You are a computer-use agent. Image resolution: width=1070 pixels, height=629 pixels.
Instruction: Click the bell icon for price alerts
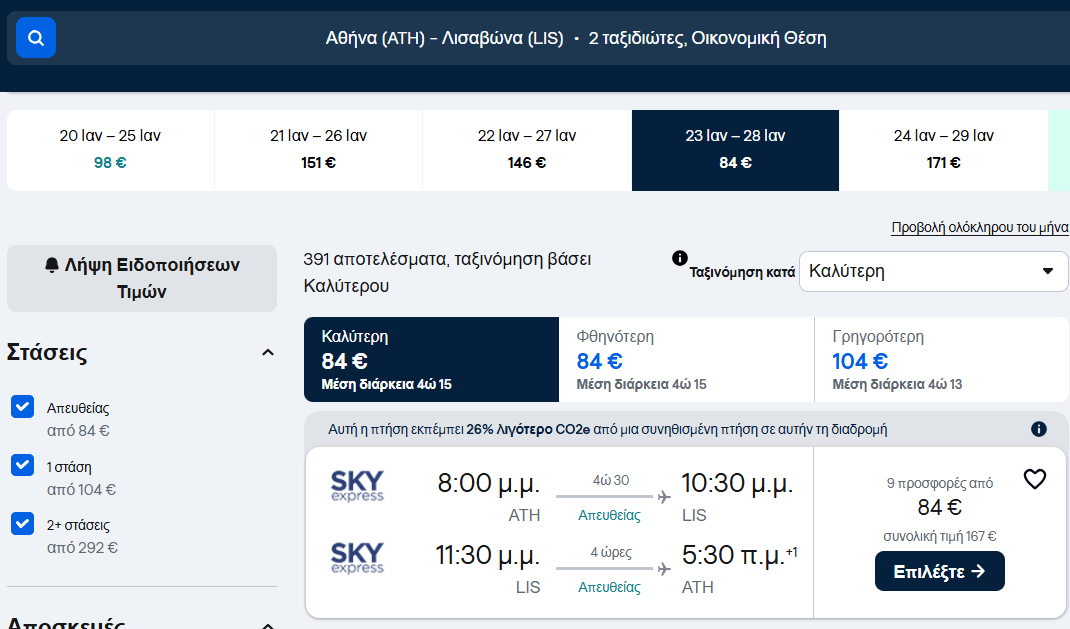click(52, 265)
